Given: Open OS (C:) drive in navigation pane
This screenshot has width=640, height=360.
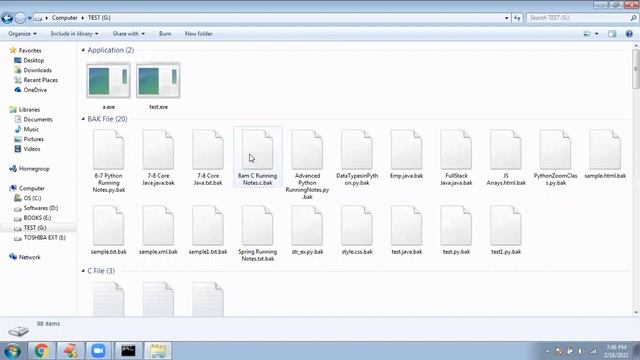Looking at the screenshot, I should [28, 198].
